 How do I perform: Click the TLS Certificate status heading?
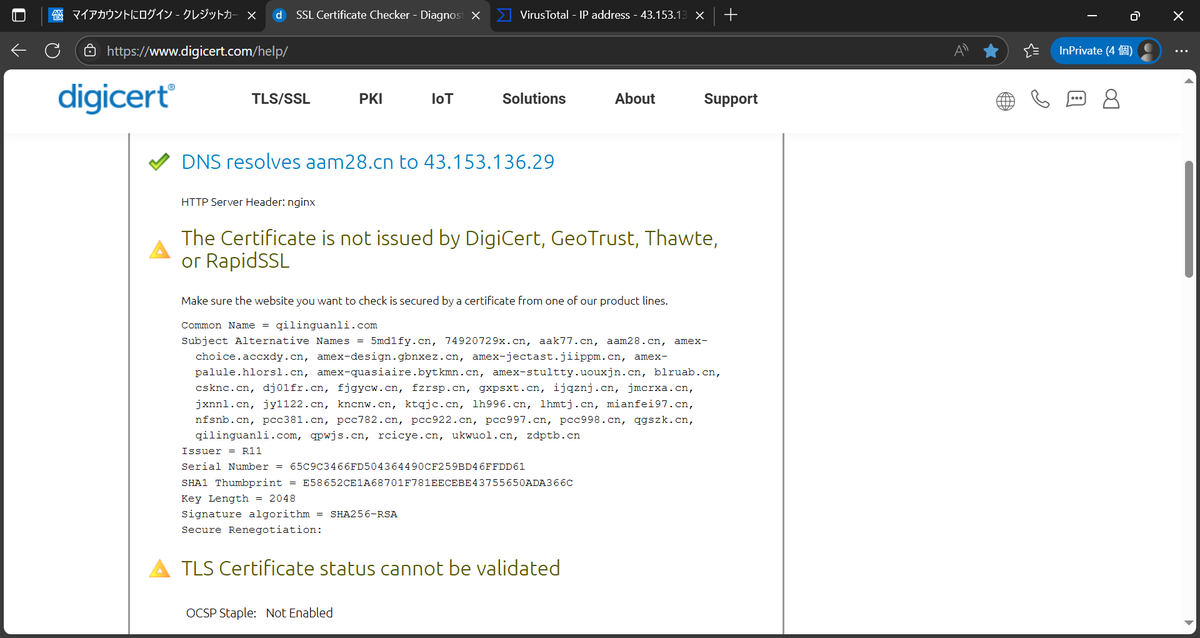(x=370, y=568)
